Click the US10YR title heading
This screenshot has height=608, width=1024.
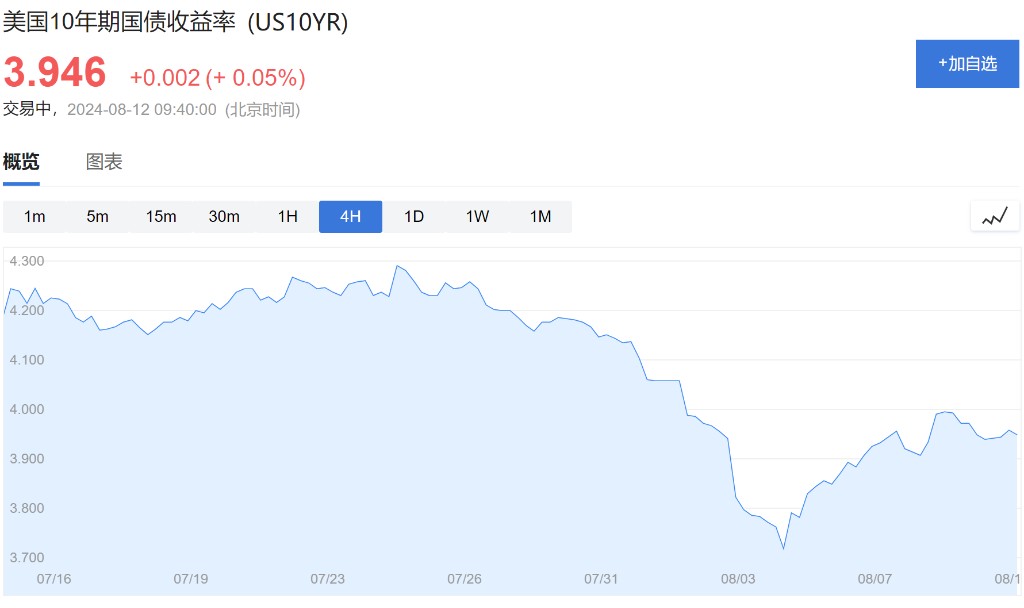pos(176,23)
